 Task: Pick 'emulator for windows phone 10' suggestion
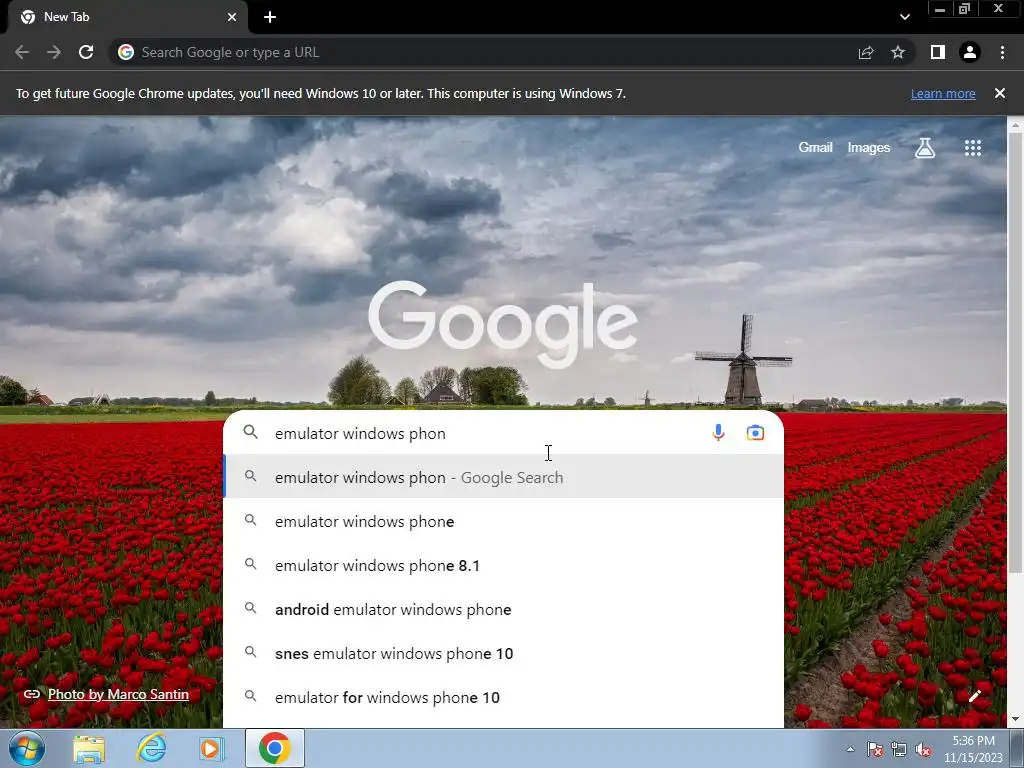[x=504, y=697]
